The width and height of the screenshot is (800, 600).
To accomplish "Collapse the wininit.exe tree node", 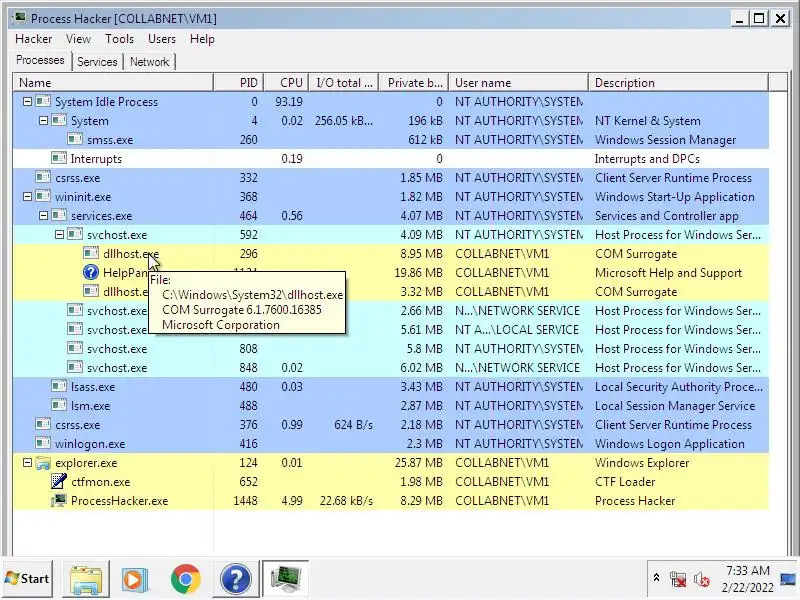I will 27,196.
